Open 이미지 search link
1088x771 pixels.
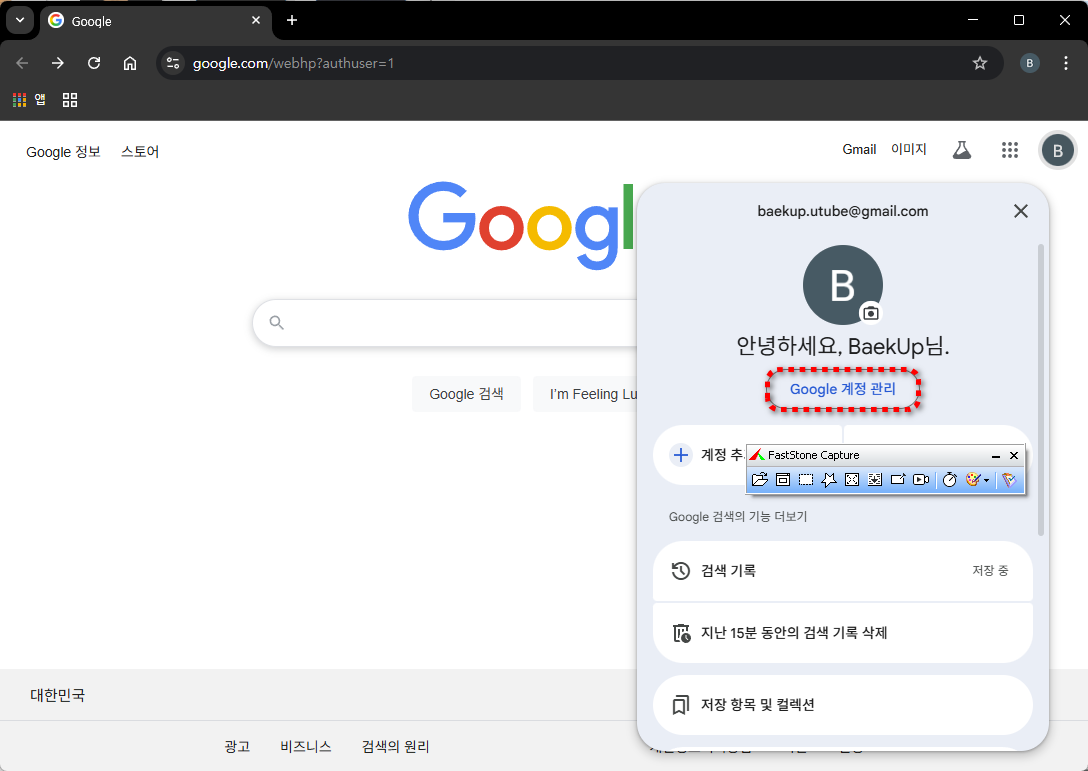point(909,149)
